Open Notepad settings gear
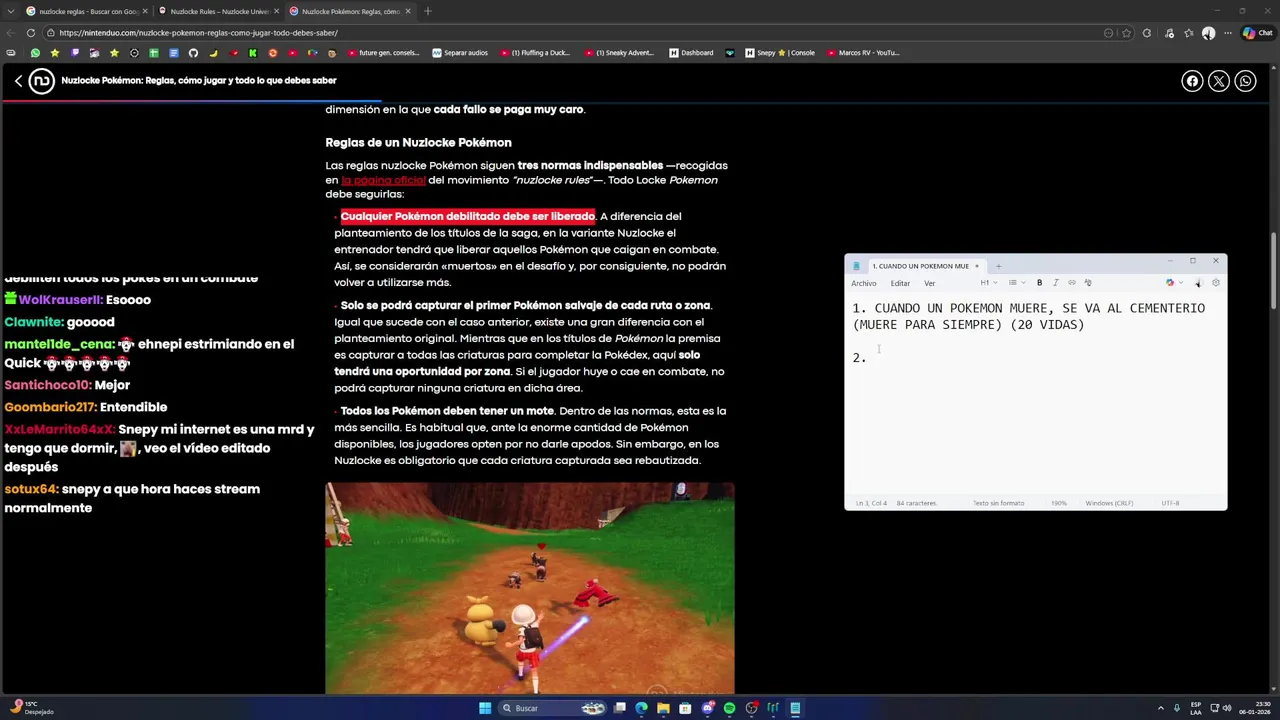The width and height of the screenshot is (1280, 720). 1215,283
